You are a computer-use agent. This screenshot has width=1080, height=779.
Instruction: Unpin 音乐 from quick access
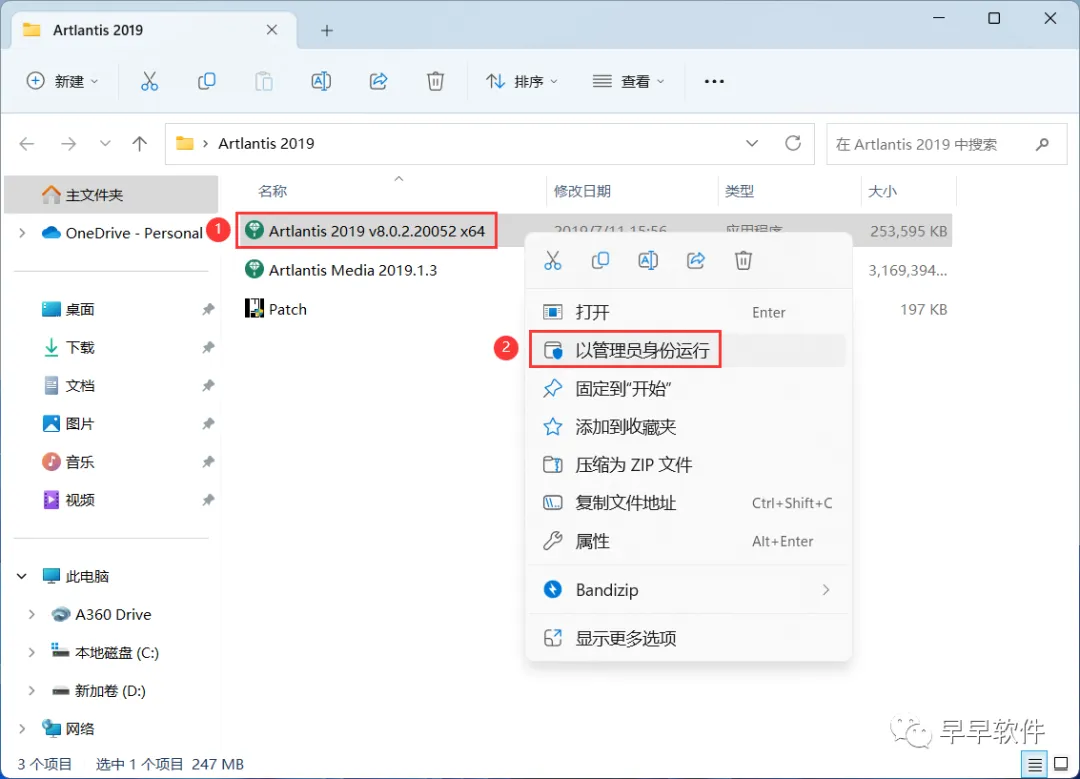point(208,461)
